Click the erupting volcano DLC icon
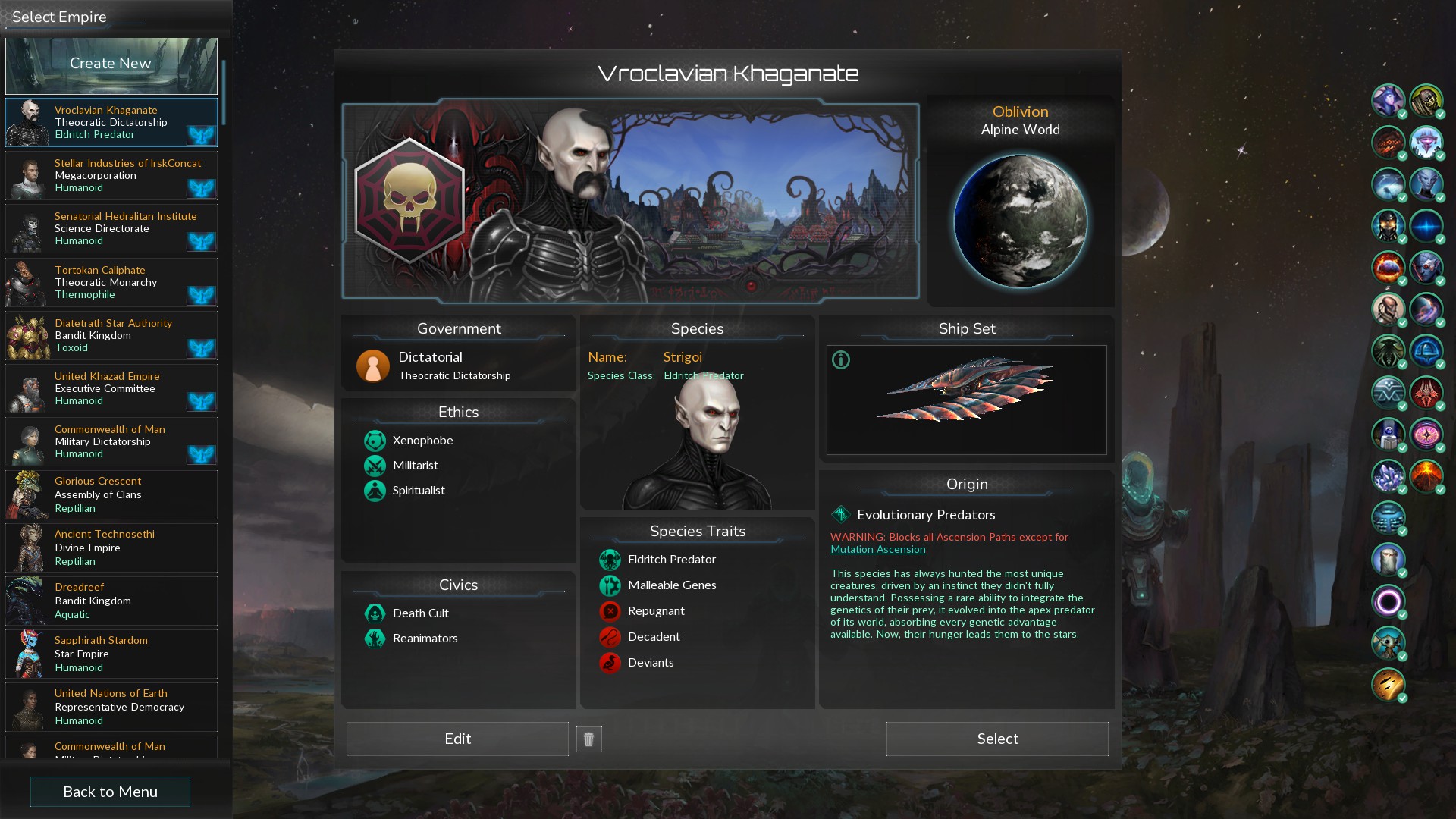The height and width of the screenshot is (819, 1456). (x=1426, y=477)
